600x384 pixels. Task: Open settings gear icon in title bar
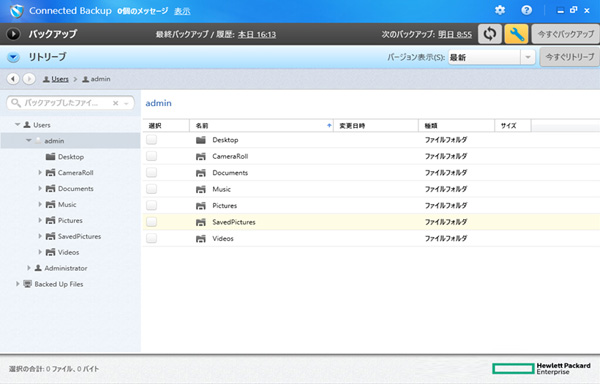[x=500, y=10]
